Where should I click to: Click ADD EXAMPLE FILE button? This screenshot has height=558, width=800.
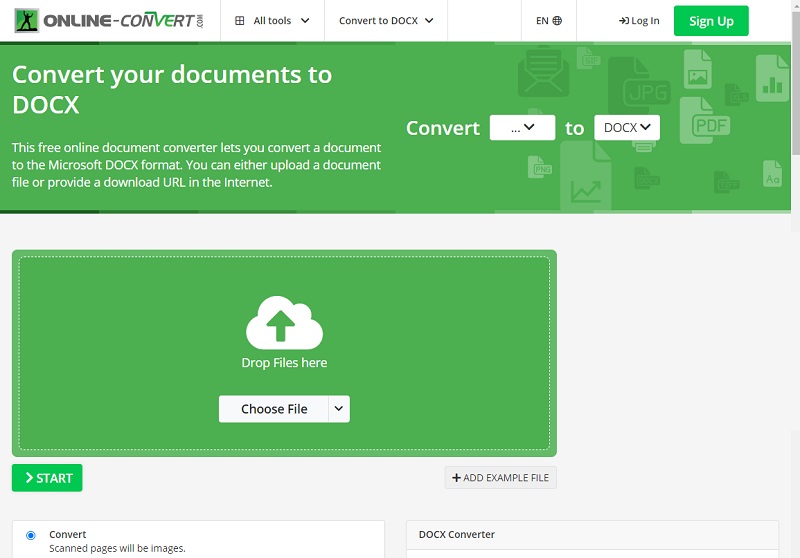pyautogui.click(x=501, y=478)
